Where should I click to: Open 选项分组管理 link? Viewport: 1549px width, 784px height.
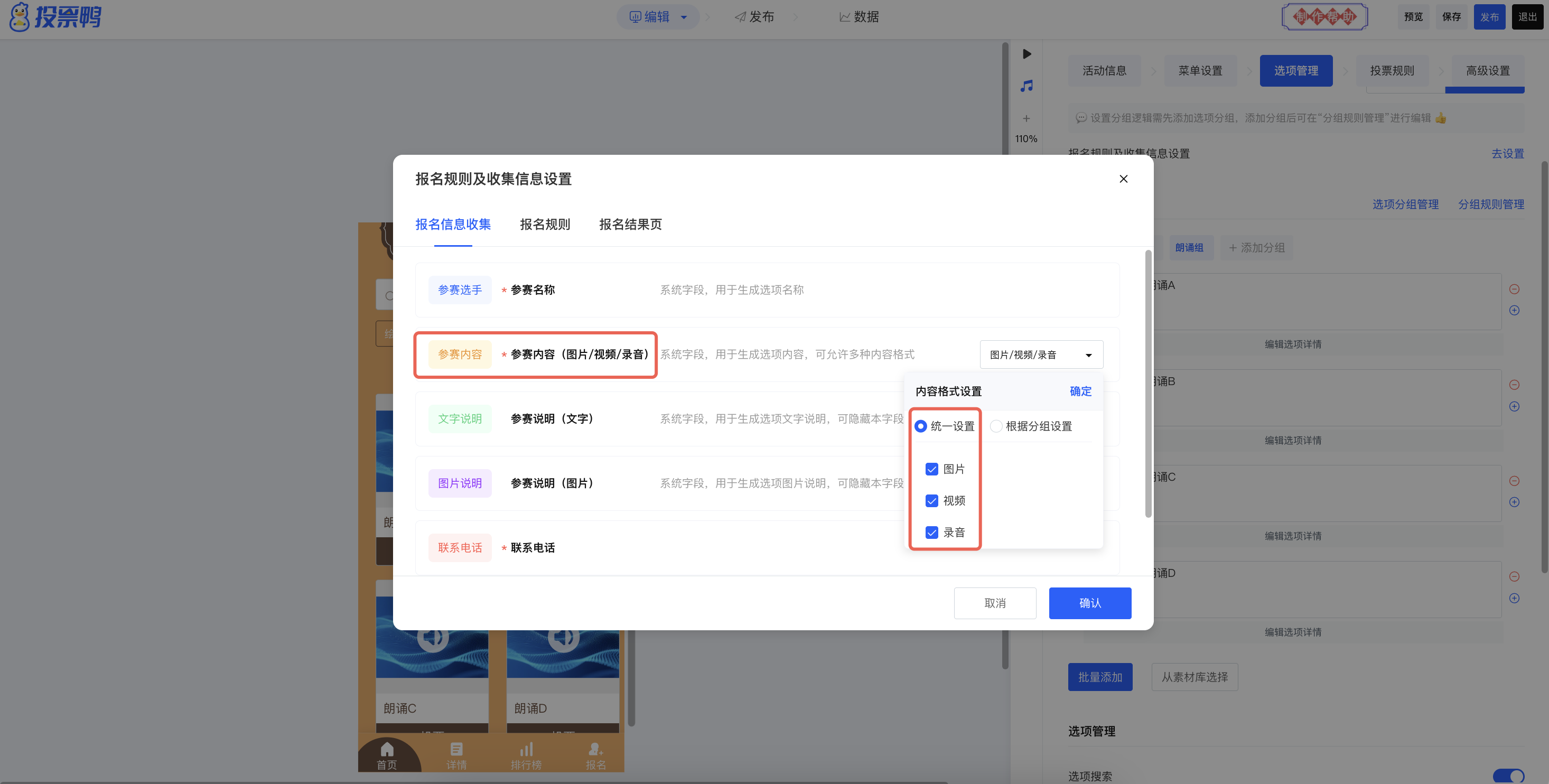1405,204
